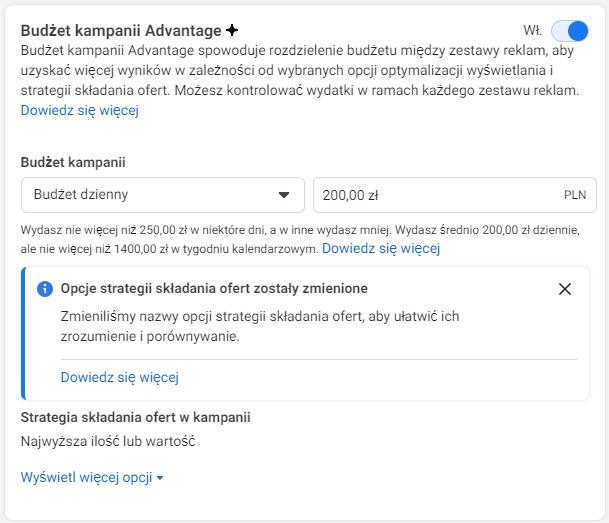
Task: Click the Budżet kampanii Advantage heading
Action: pyautogui.click(x=120, y=31)
